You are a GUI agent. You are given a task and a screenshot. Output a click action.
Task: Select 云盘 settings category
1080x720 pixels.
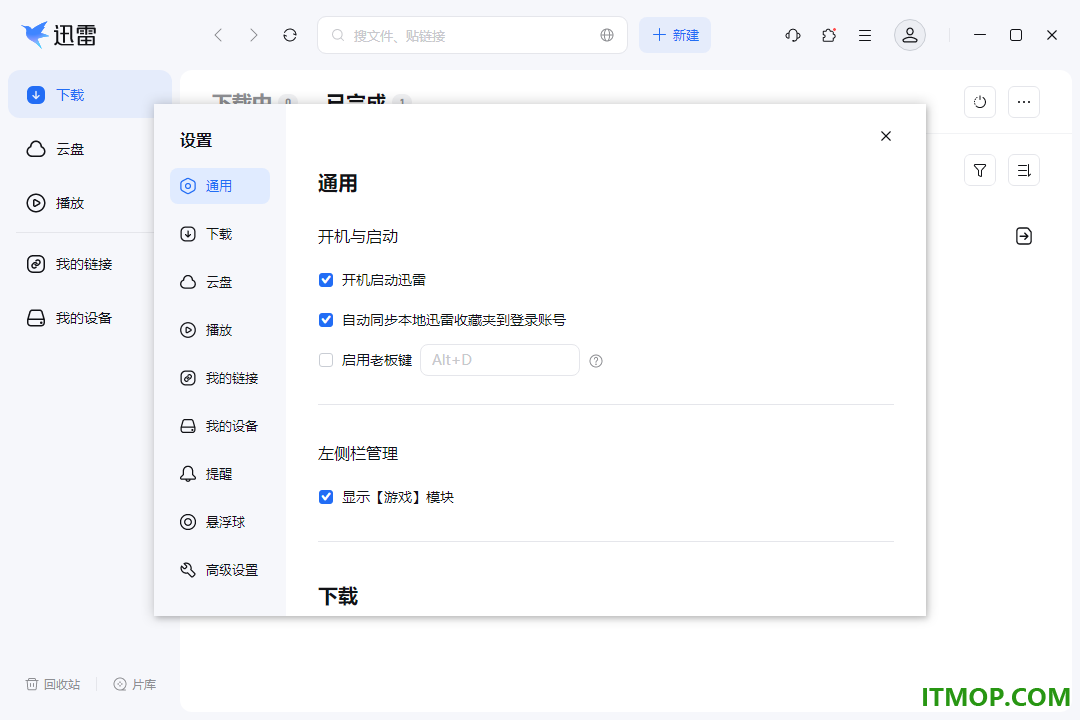click(220, 282)
